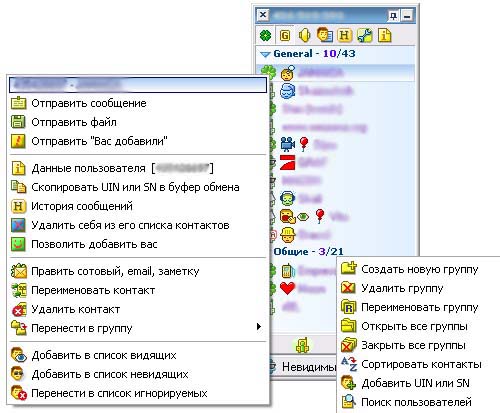This screenshot has height=413, width=500.
Task: Choose Отправить файл menu entry
Action: pos(138,122)
